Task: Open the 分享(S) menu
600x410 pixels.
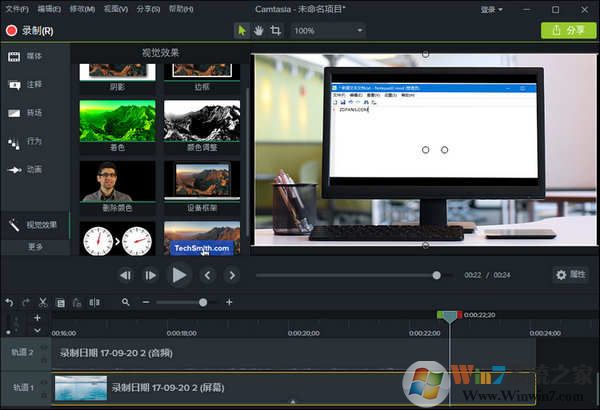Action: click(148, 9)
